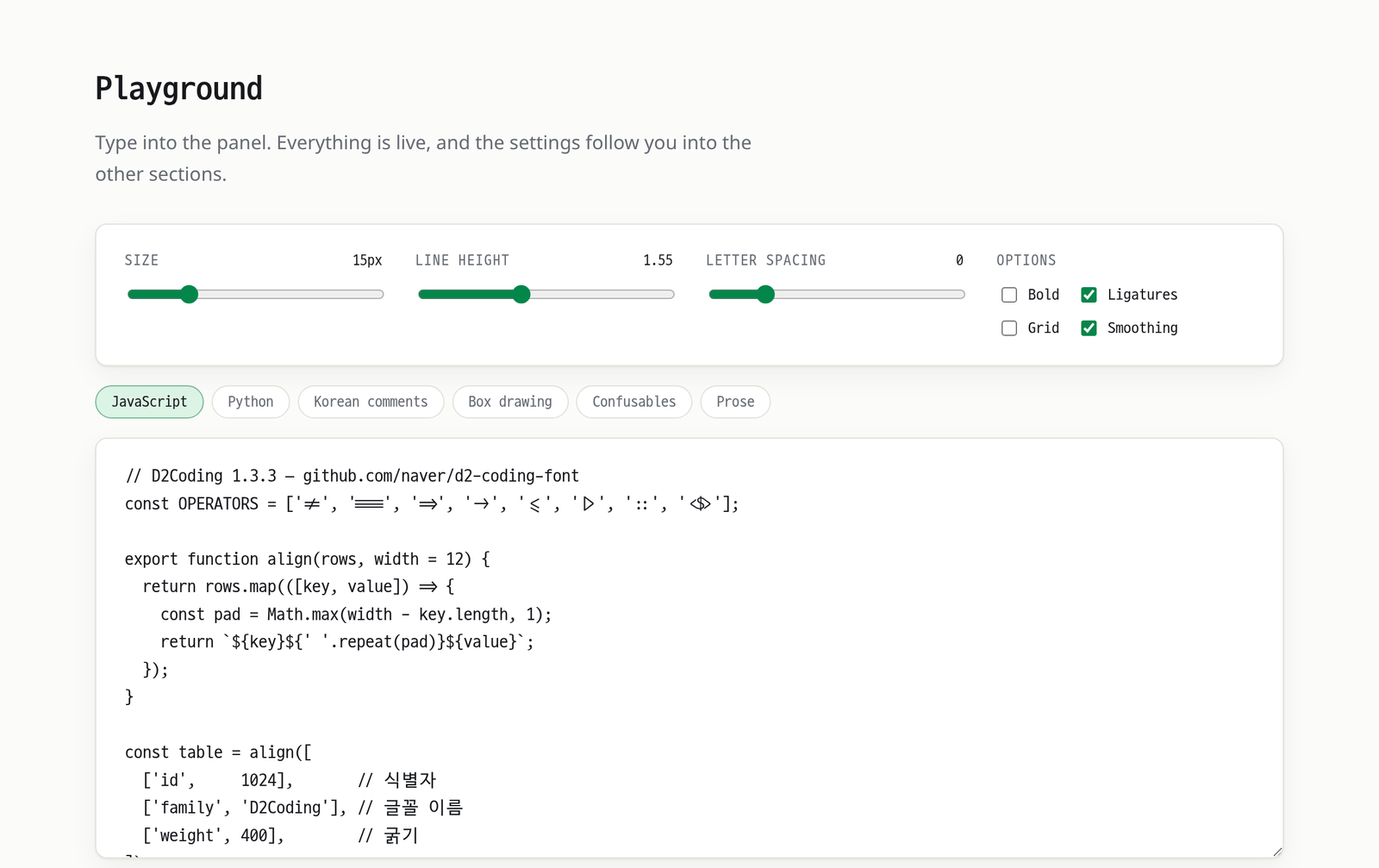The image size is (1379, 868).
Task: Uncheck the Ligatures option
Action: (1089, 295)
